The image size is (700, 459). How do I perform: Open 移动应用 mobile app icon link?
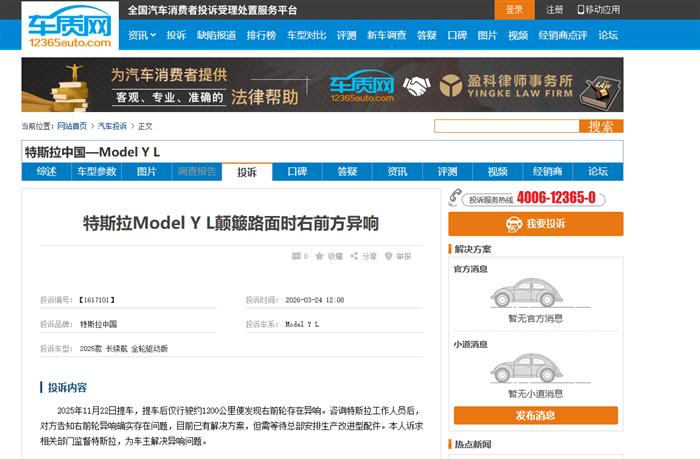(x=580, y=10)
